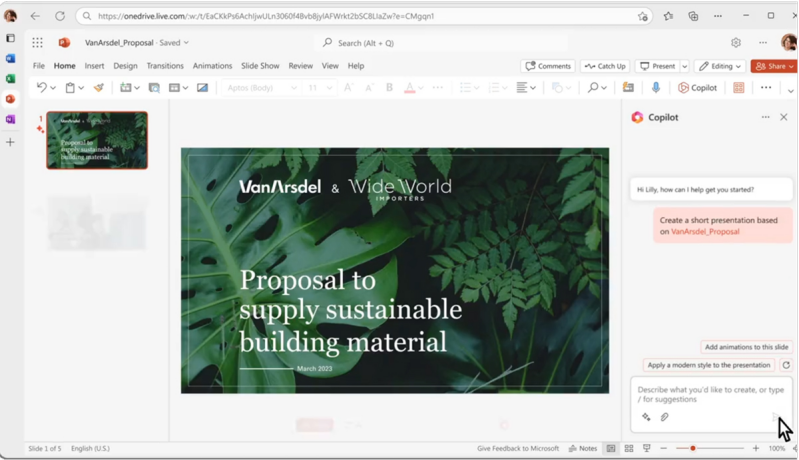Click the attach paperclip icon in Copilot
The height and width of the screenshot is (460, 799).
point(664,417)
